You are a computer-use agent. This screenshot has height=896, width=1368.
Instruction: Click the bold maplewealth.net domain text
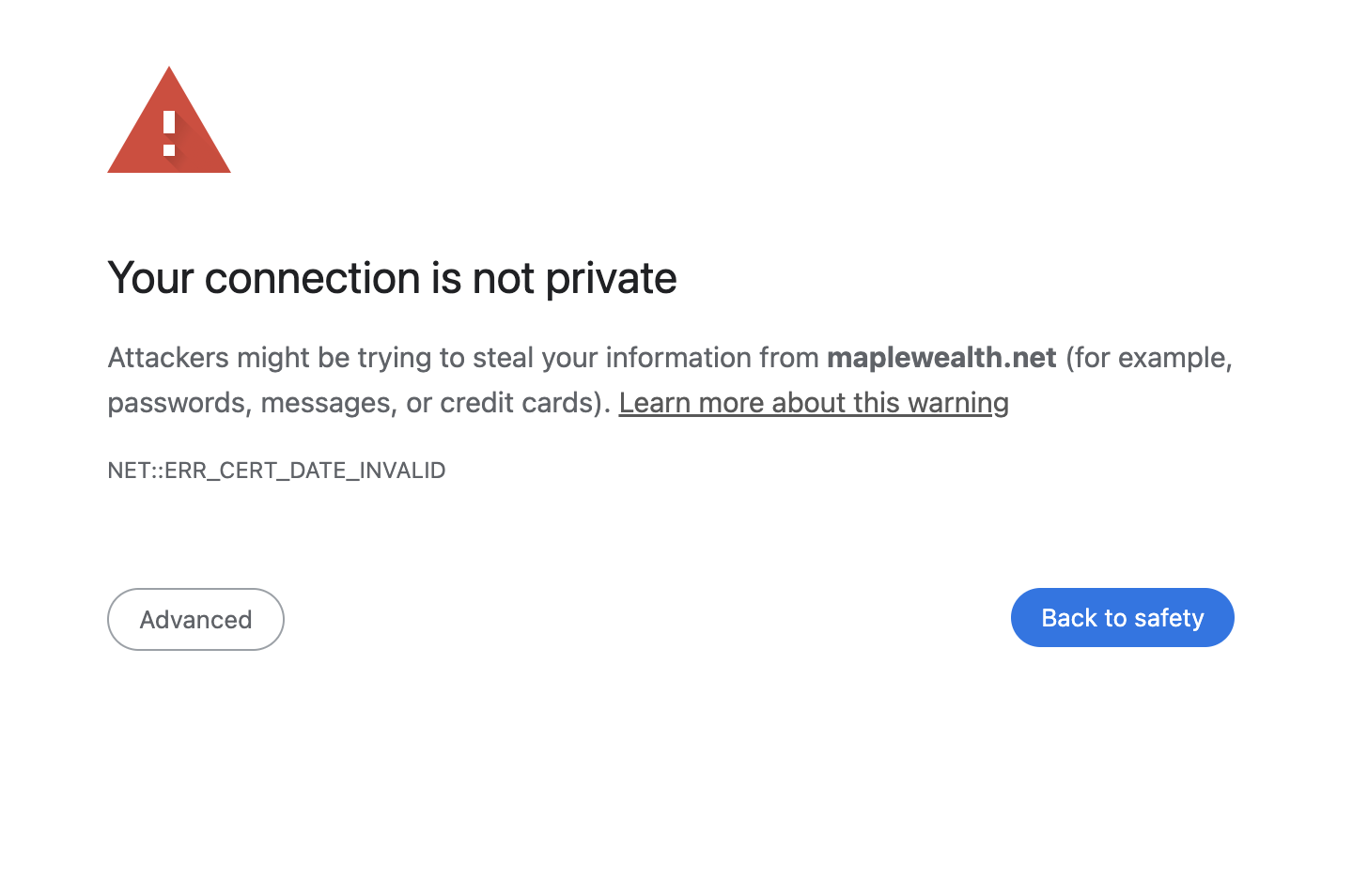[x=940, y=358]
